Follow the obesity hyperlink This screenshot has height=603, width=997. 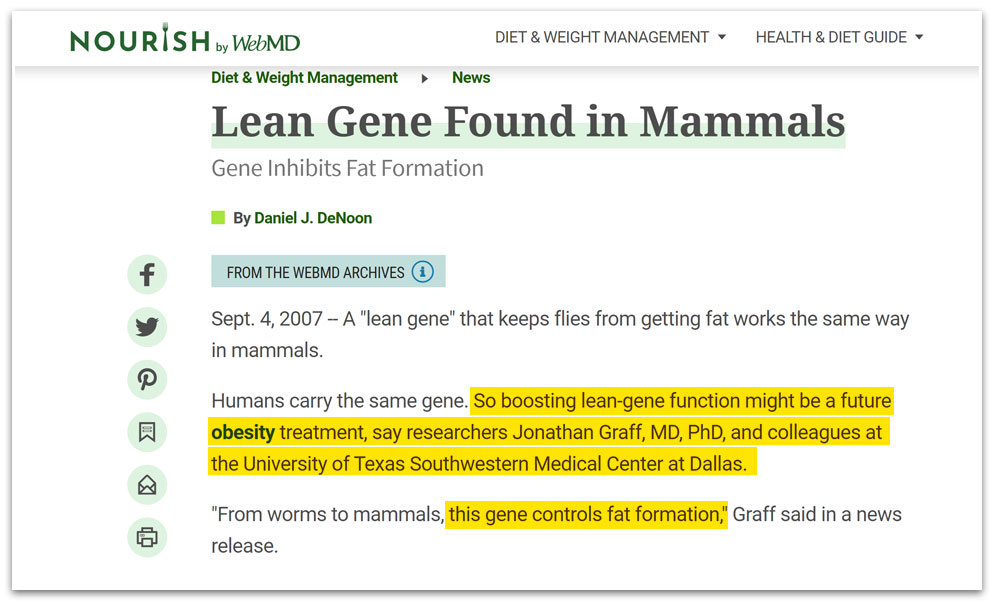pyautogui.click(x=242, y=433)
